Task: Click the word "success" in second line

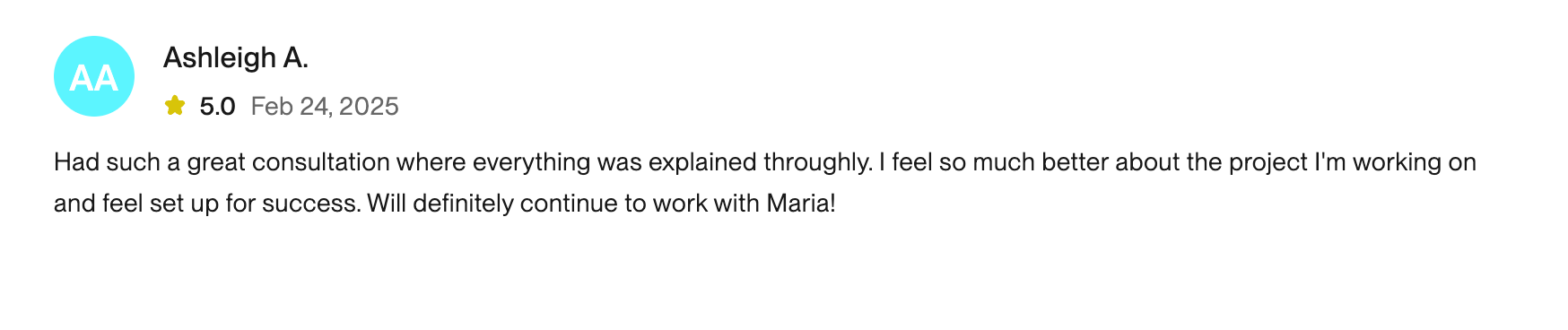Action: [310, 204]
